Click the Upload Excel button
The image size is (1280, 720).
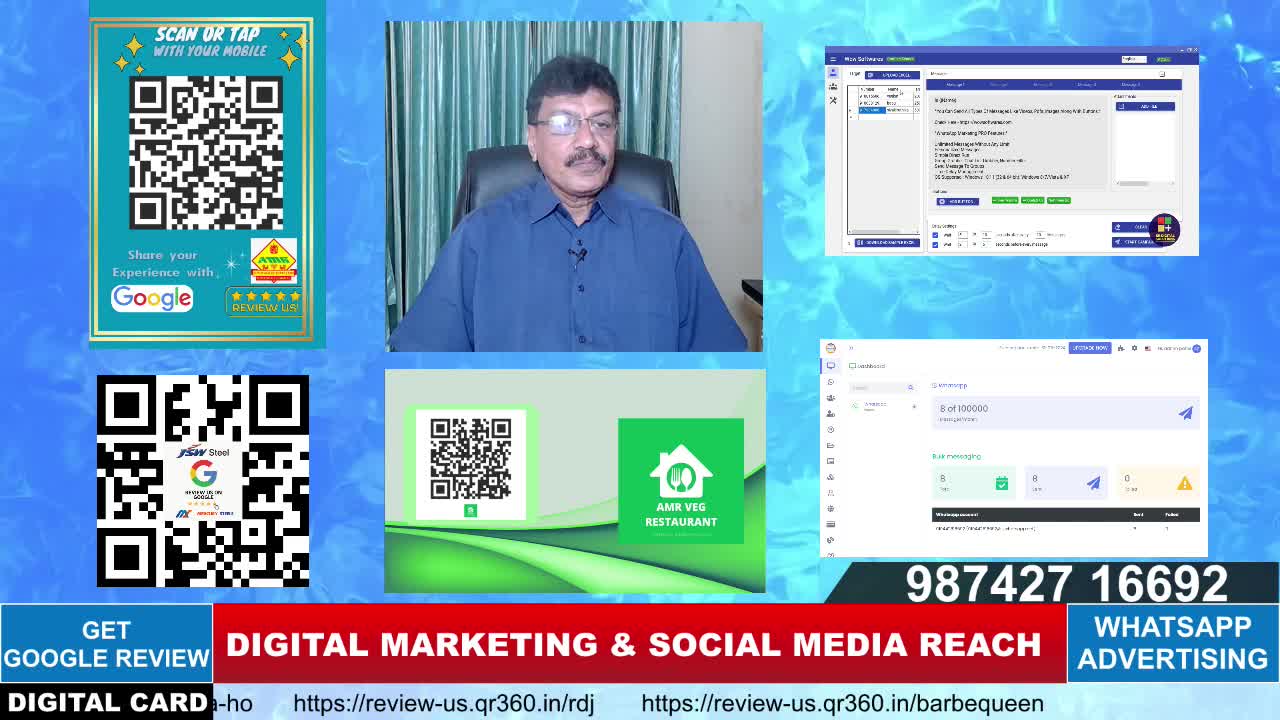(892, 75)
